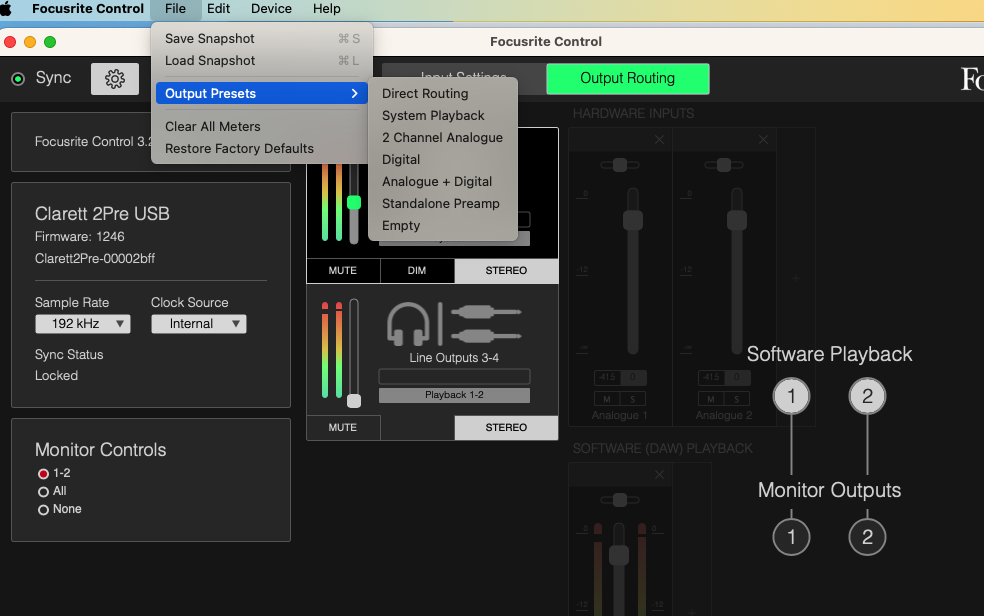Select the 1-2 monitor control radio
The image size is (984, 616).
click(43, 474)
